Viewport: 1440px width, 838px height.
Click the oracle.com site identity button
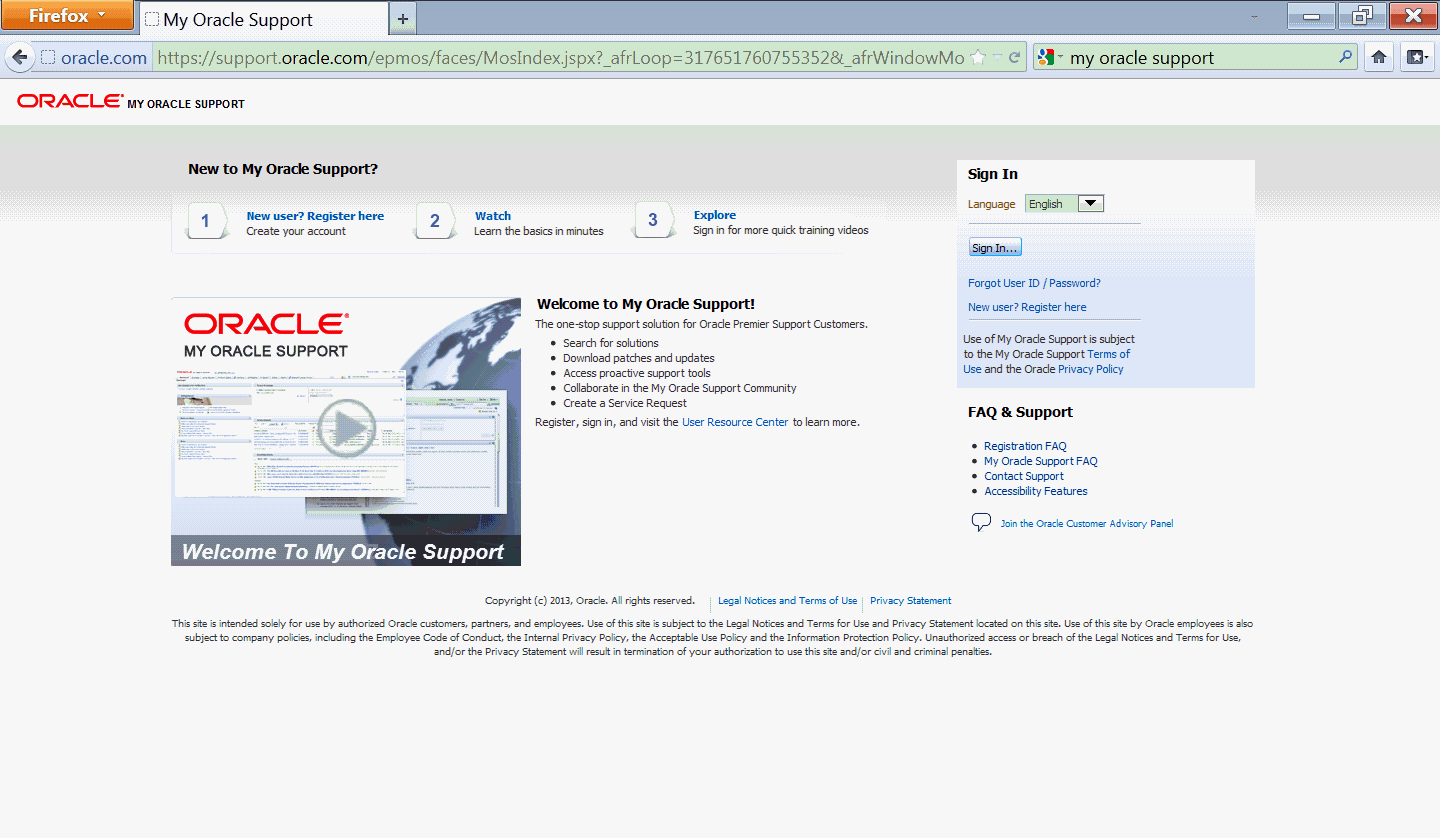click(94, 58)
